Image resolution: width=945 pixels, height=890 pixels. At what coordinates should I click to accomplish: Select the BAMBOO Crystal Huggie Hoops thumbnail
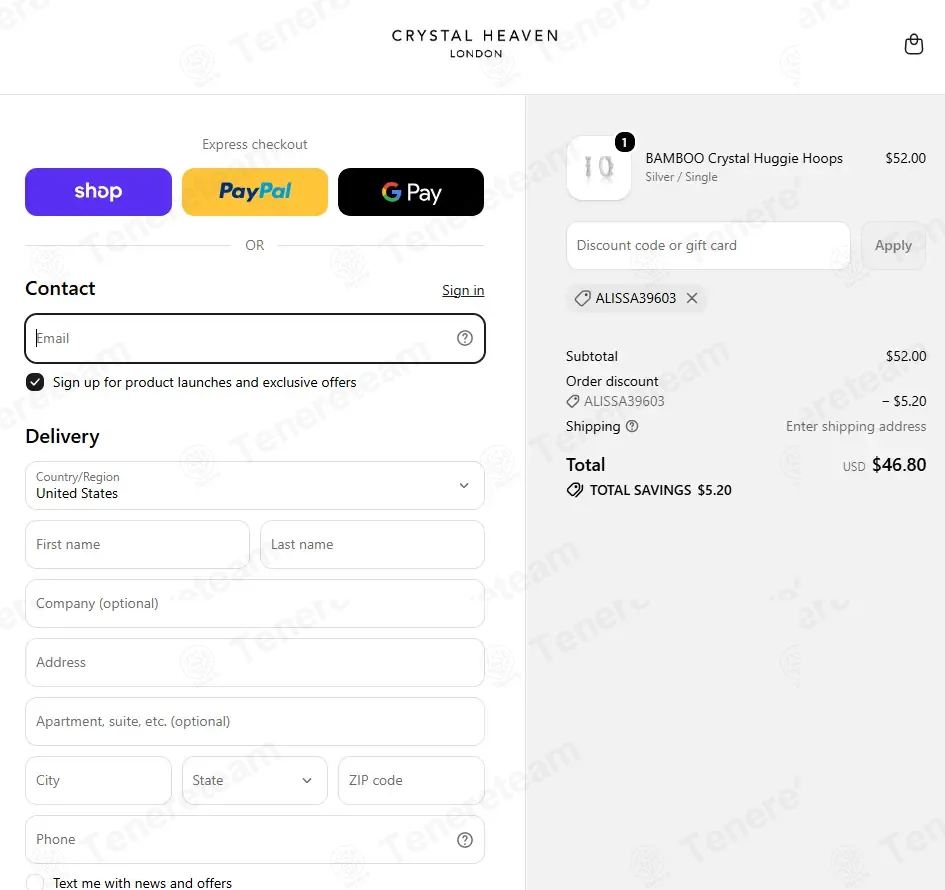[x=599, y=168]
